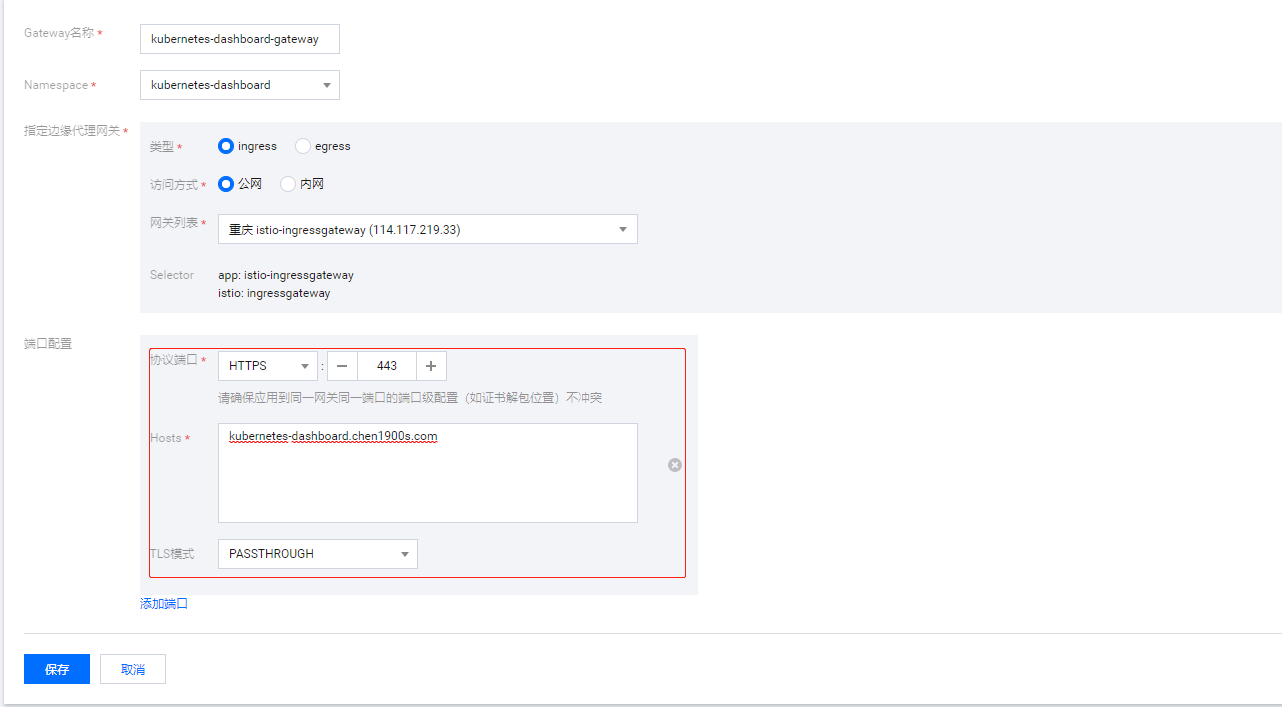Screen dimensions: 1282x707
Task: Click the 添加端口 add port link
Action: point(164,604)
